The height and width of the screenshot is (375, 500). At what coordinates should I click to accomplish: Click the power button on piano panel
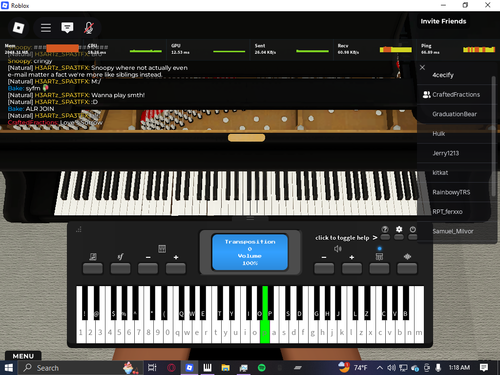(413, 237)
